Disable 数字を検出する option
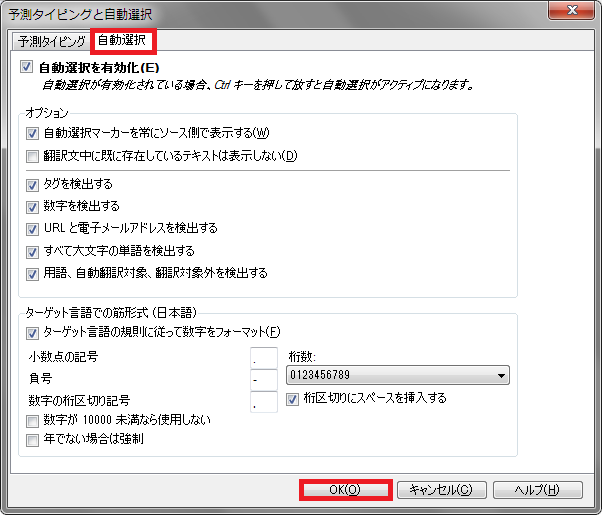 (33, 206)
